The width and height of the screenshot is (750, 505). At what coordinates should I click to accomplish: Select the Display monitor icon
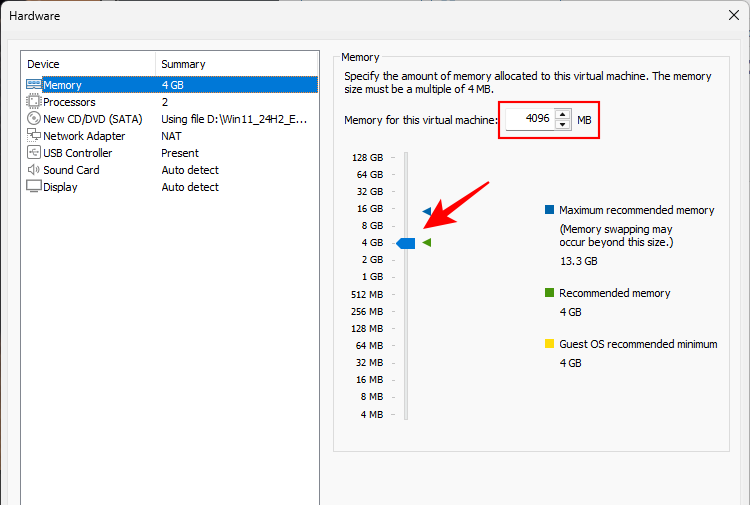click(x=34, y=187)
